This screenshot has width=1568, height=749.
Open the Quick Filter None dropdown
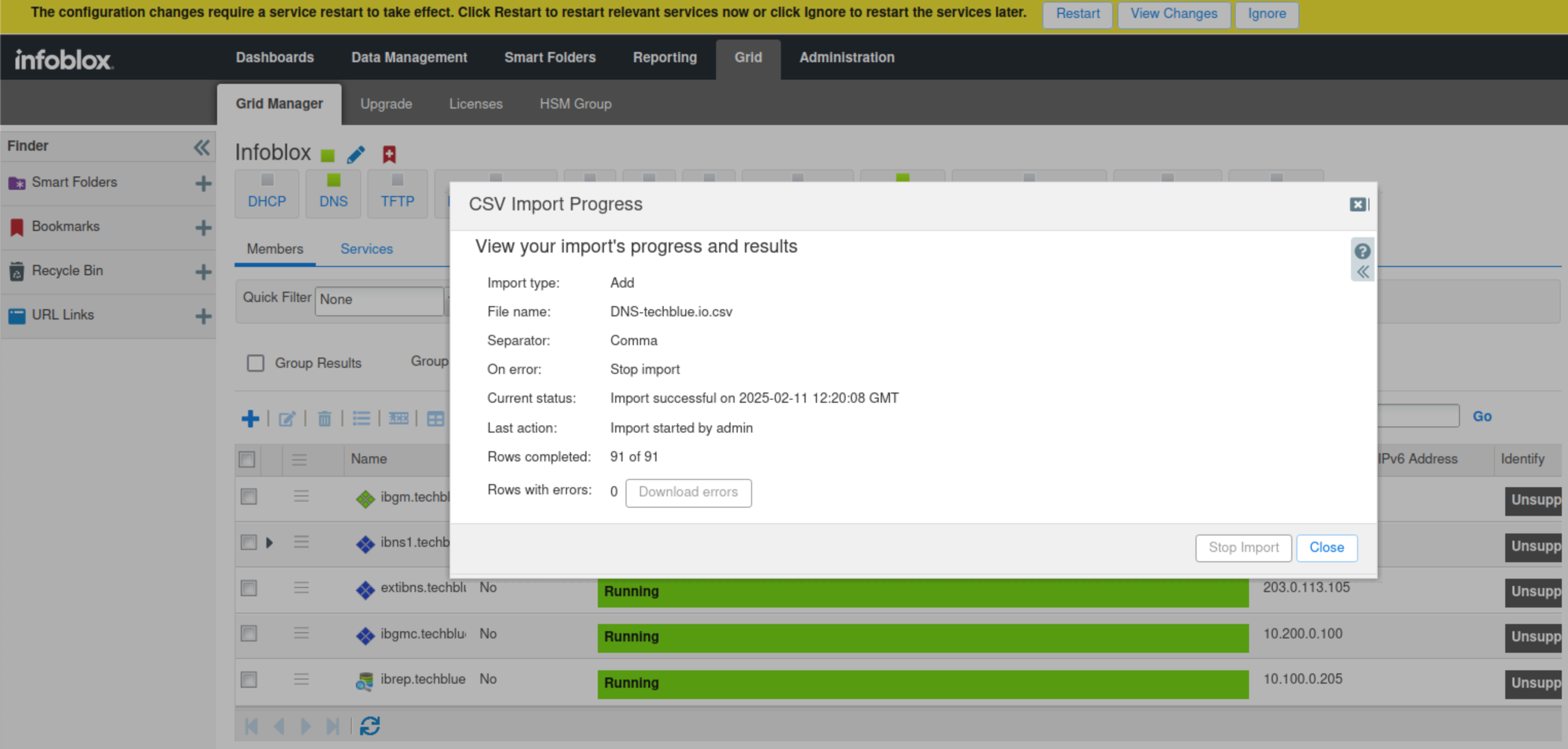coord(379,300)
